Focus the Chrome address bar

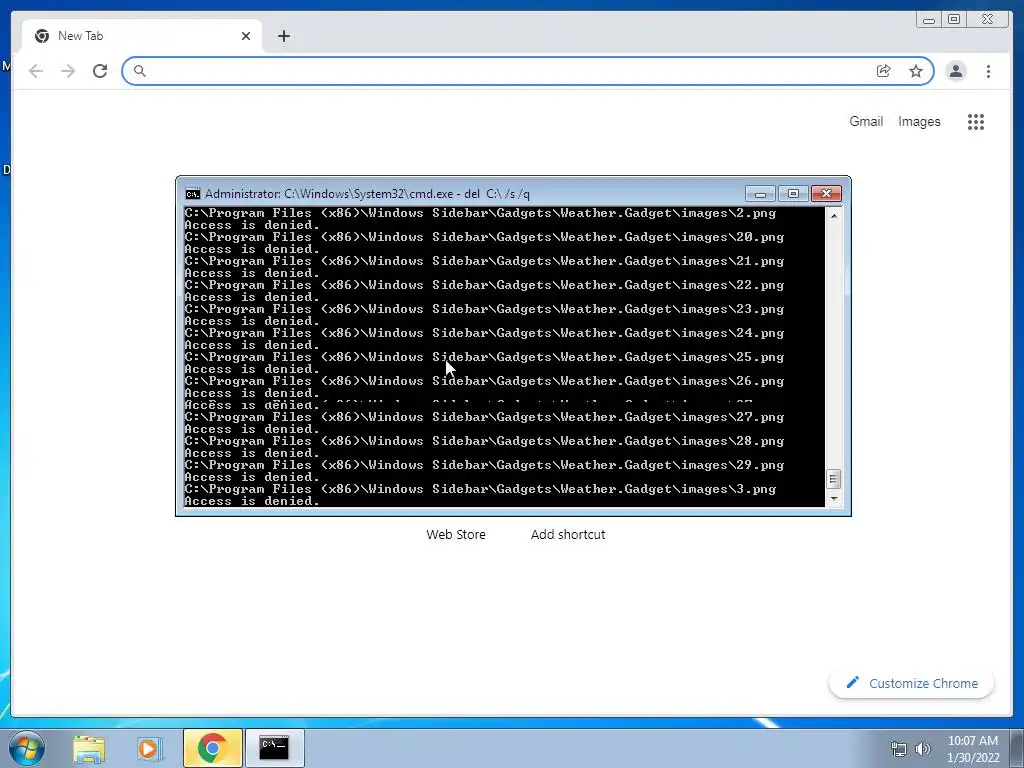click(x=528, y=71)
